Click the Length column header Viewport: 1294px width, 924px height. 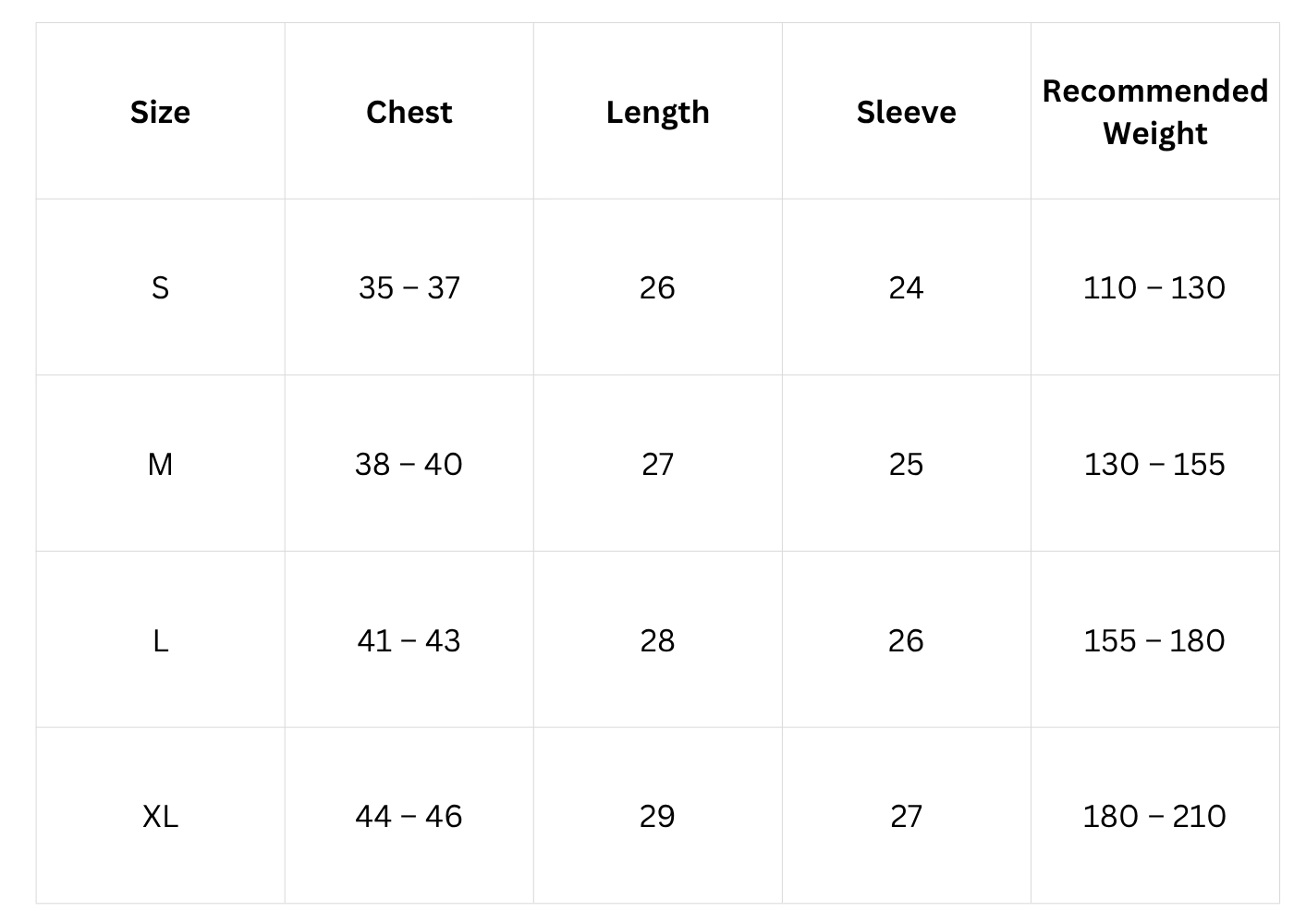(x=657, y=112)
